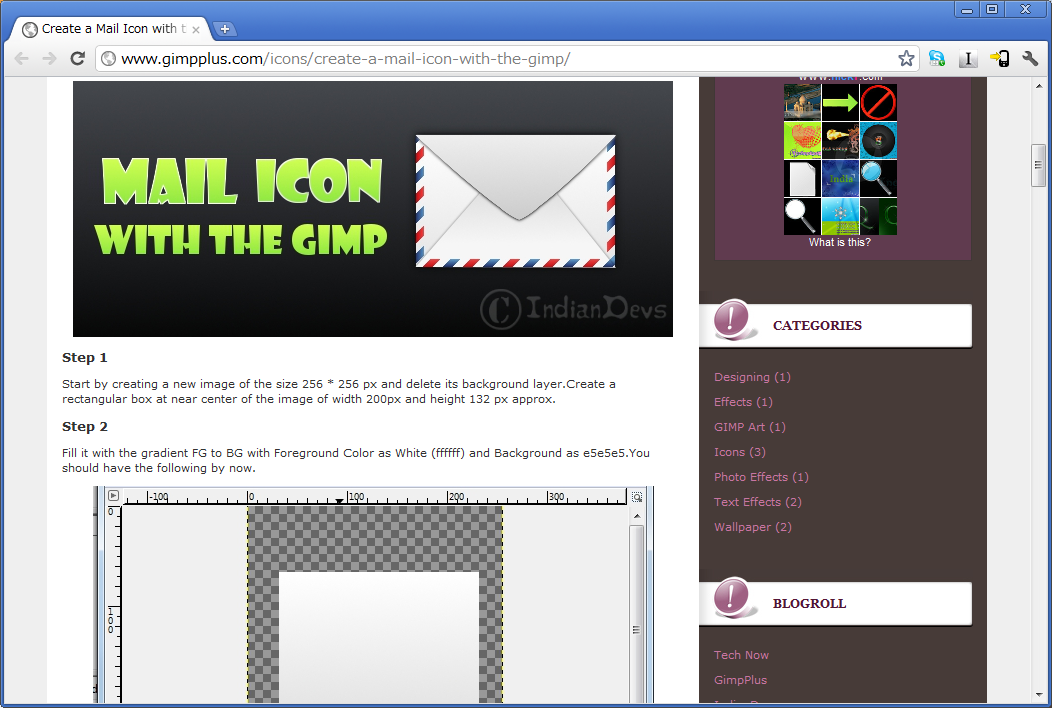Open a new tab with the plus button

[225, 29]
